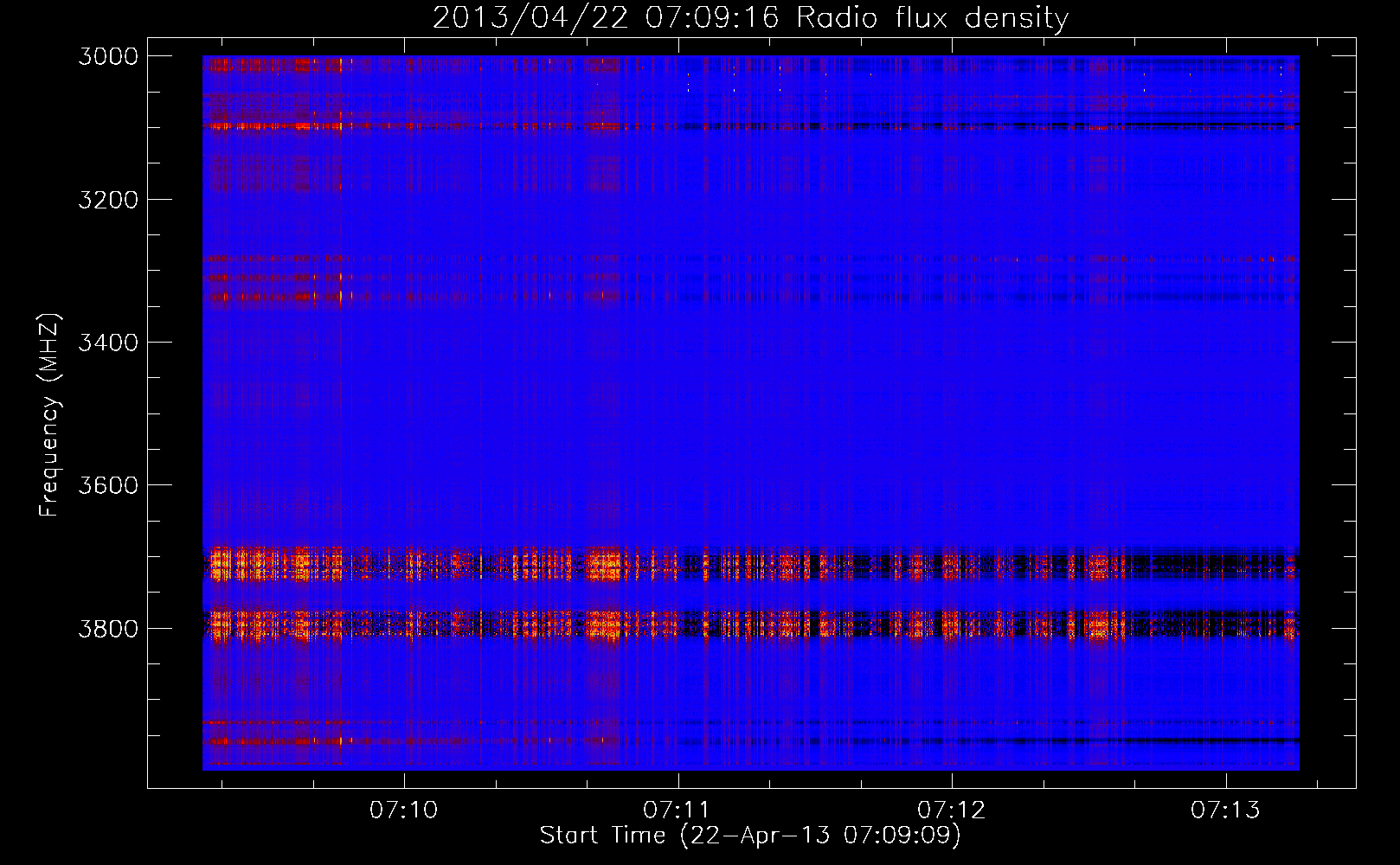Click the 07:11 time tick label
Image resolution: width=1400 pixels, height=865 pixels.
point(678,810)
